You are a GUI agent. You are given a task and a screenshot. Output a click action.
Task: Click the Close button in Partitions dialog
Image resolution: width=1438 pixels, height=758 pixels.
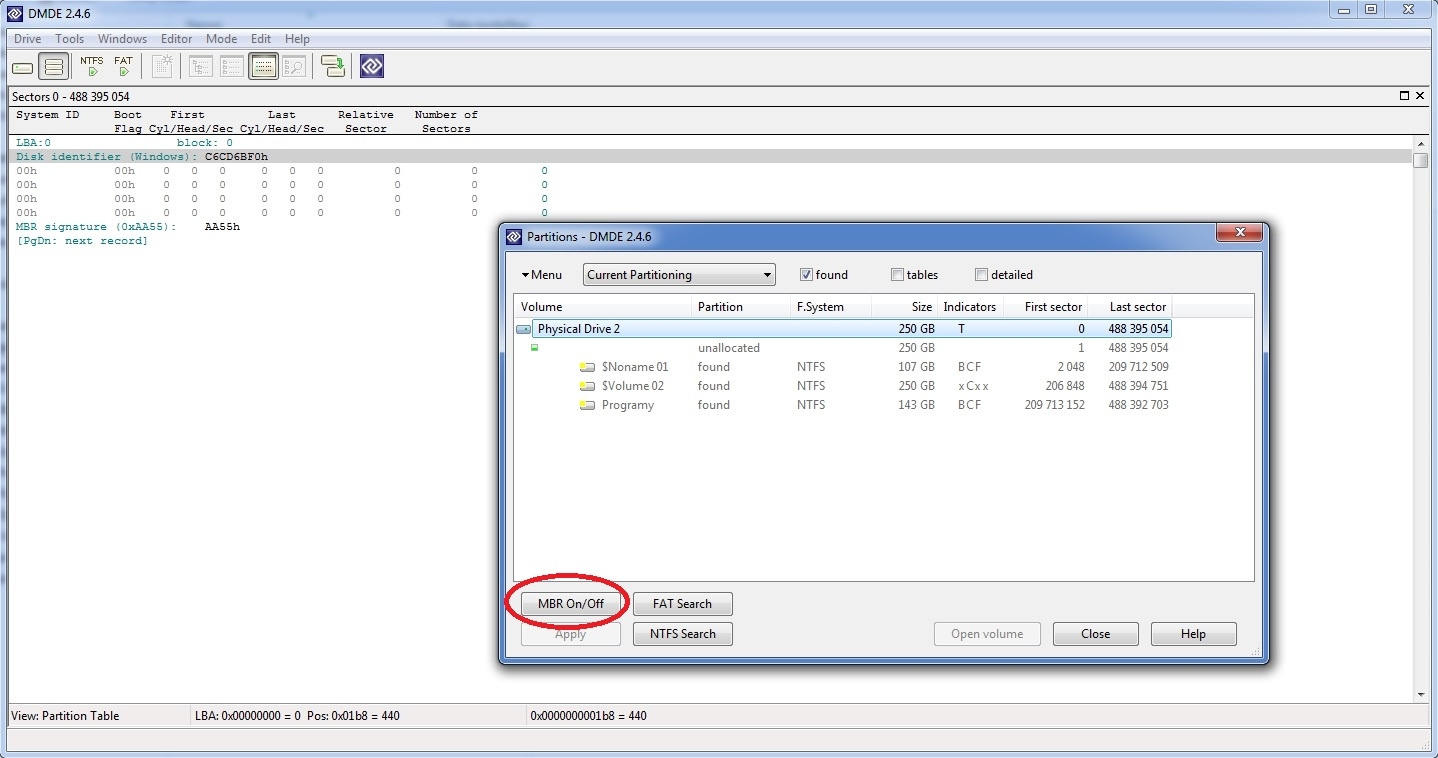click(x=1096, y=634)
